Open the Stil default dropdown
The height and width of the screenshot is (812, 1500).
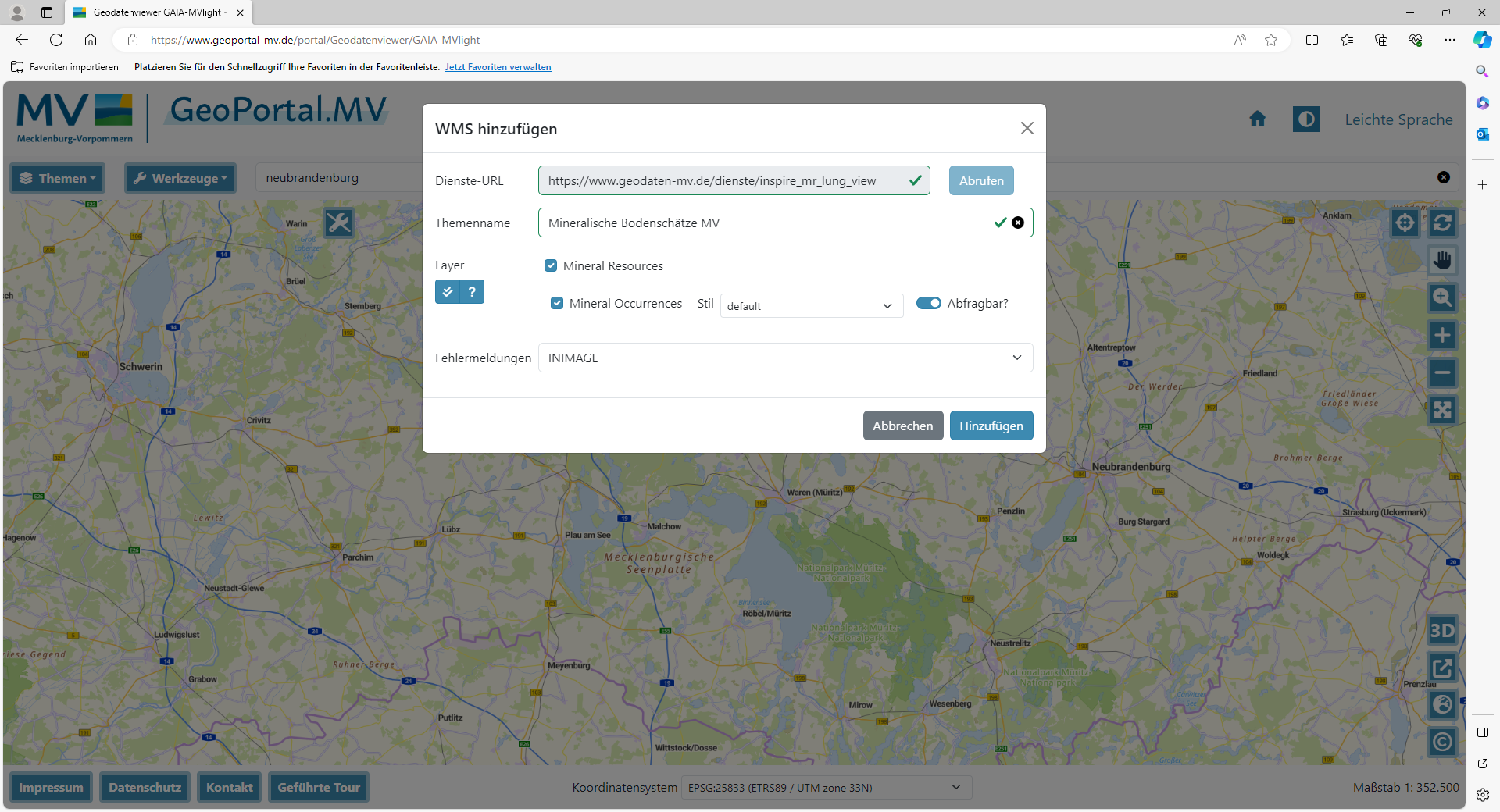click(x=812, y=305)
